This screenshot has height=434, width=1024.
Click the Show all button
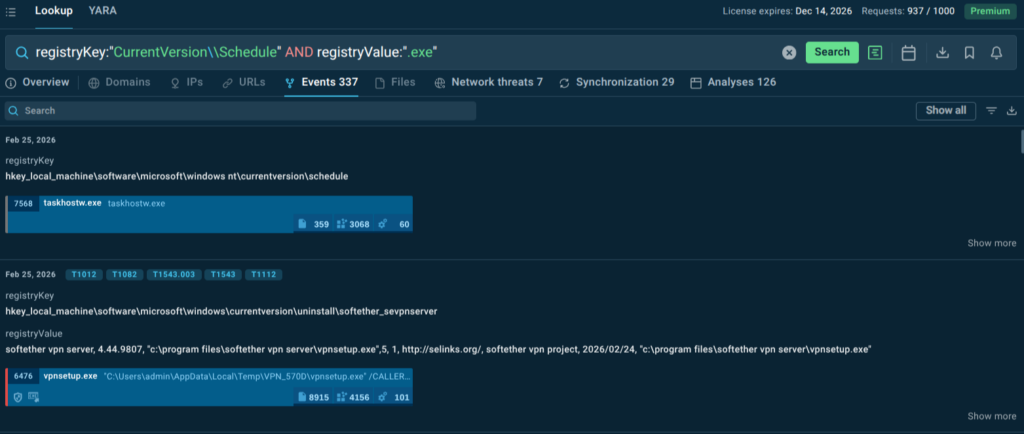pos(945,111)
